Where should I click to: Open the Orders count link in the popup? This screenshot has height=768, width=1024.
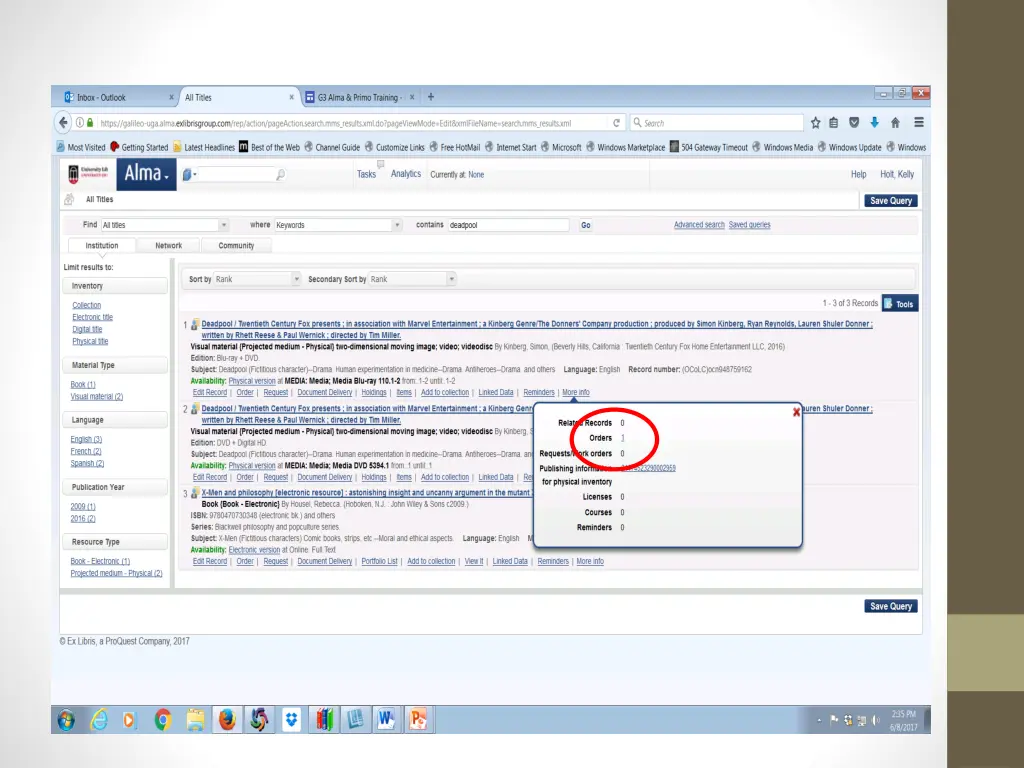pyautogui.click(x=622, y=438)
